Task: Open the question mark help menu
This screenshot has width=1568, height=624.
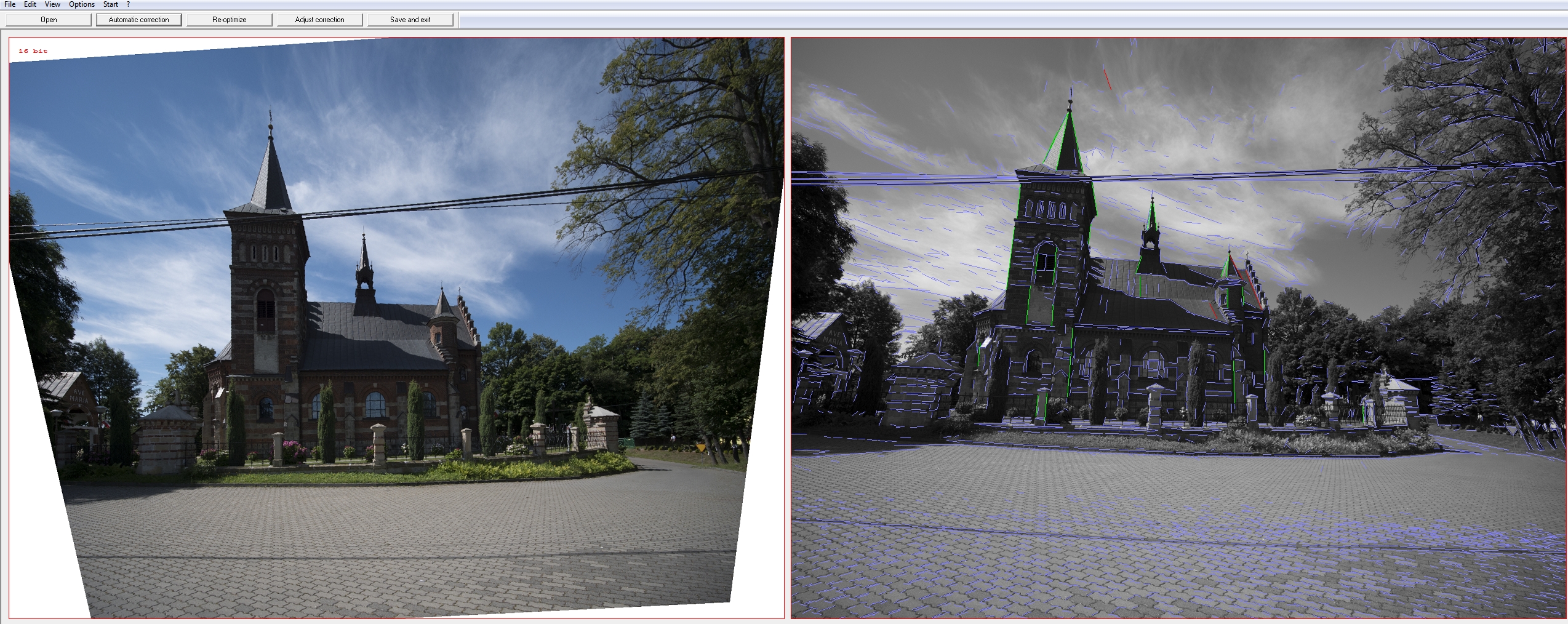Action: pyautogui.click(x=129, y=4)
